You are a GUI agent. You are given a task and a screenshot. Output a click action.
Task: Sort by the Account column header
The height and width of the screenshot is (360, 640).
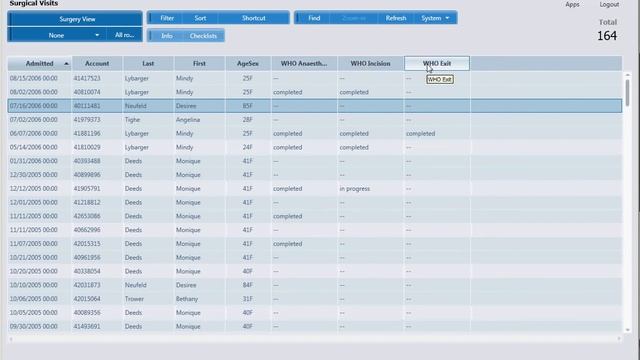point(97,63)
